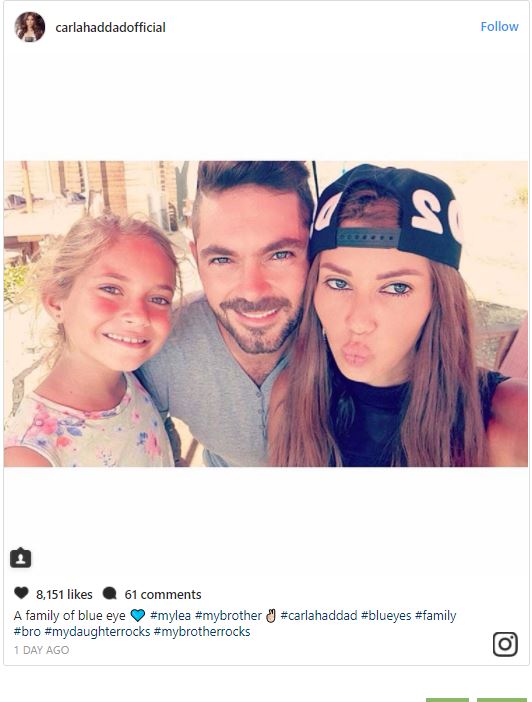
Task: Open the #carlahaddad hashtag
Action: [319, 616]
